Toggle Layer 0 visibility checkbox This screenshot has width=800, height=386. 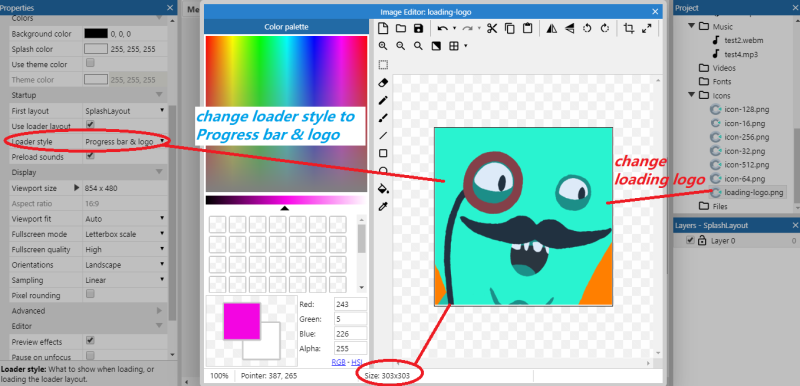click(690, 241)
